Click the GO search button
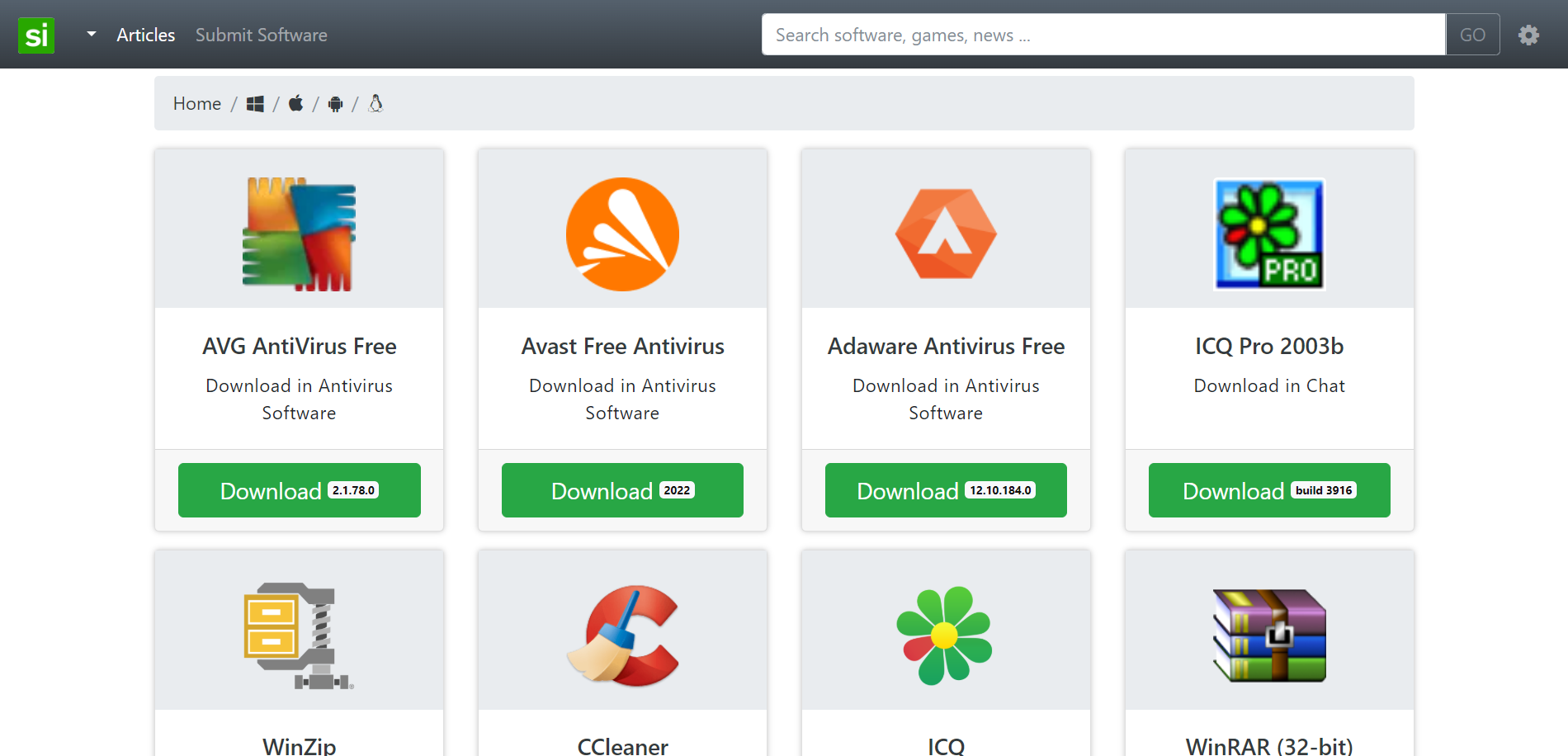The width and height of the screenshot is (1568, 756). pyautogui.click(x=1472, y=35)
